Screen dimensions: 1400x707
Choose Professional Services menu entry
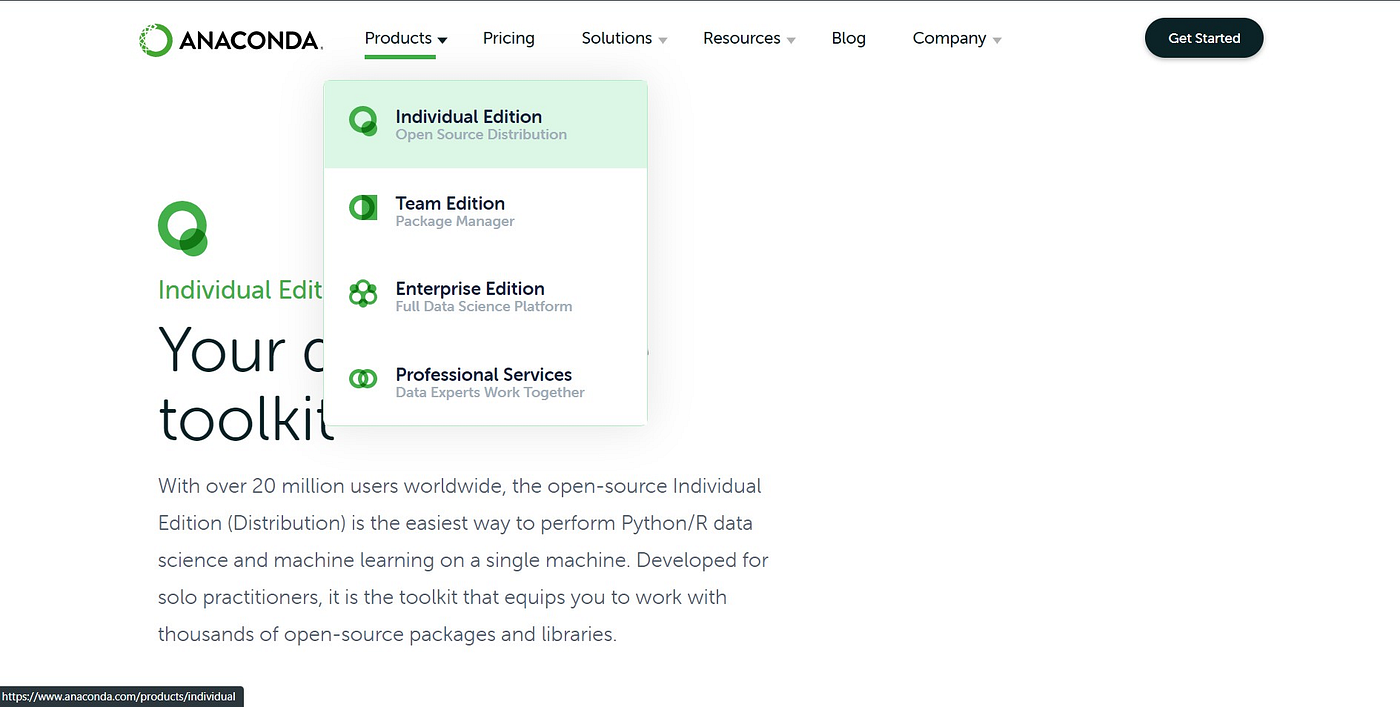(486, 382)
